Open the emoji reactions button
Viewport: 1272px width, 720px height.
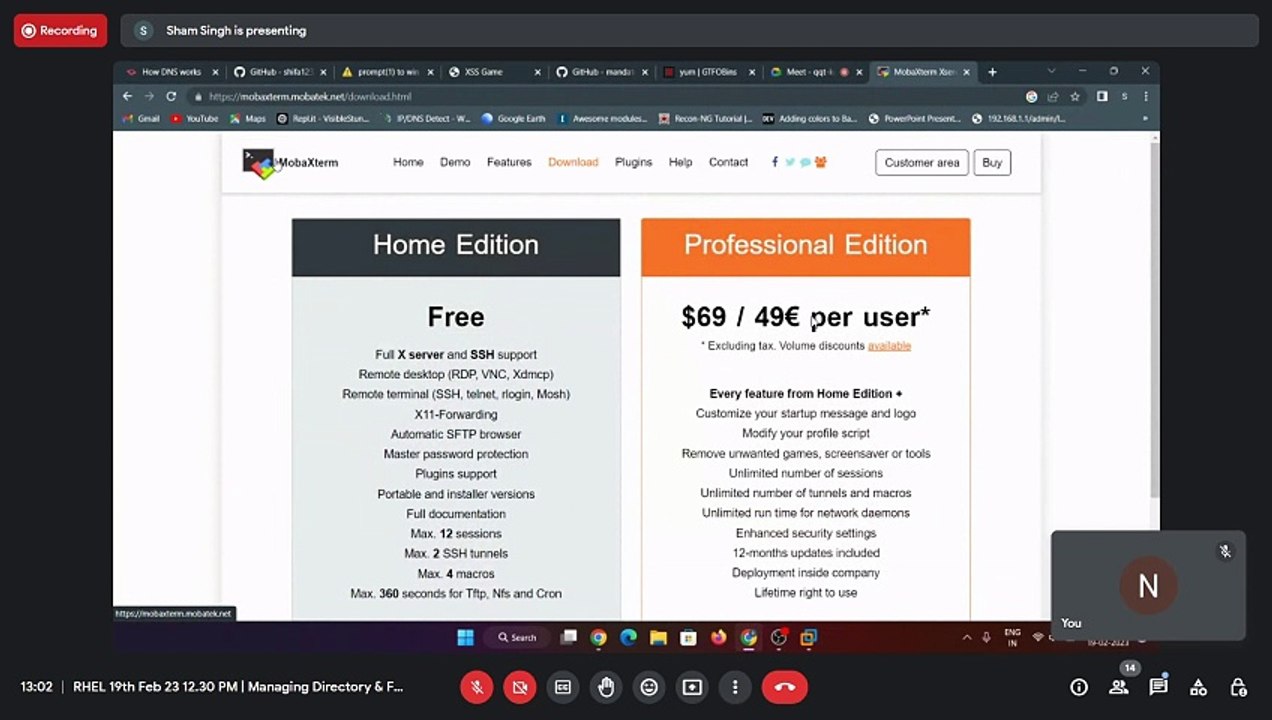tap(649, 687)
